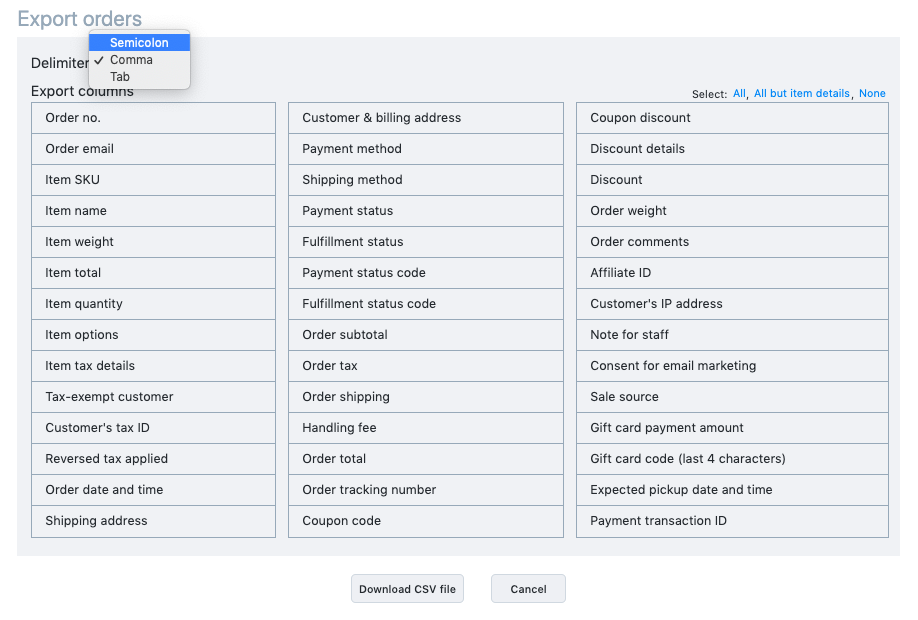Toggle the Fulfillment status code column

click(x=426, y=304)
